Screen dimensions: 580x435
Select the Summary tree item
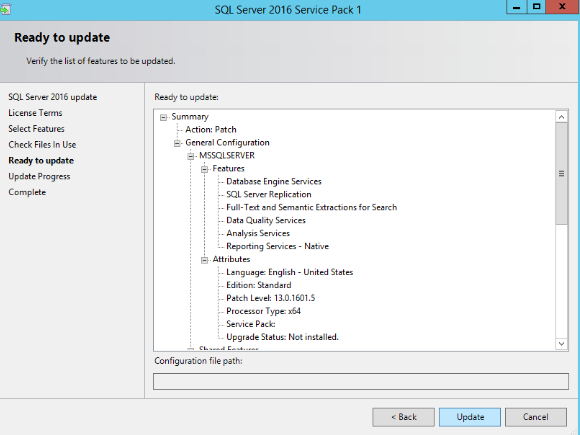click(x=190, y=117)
